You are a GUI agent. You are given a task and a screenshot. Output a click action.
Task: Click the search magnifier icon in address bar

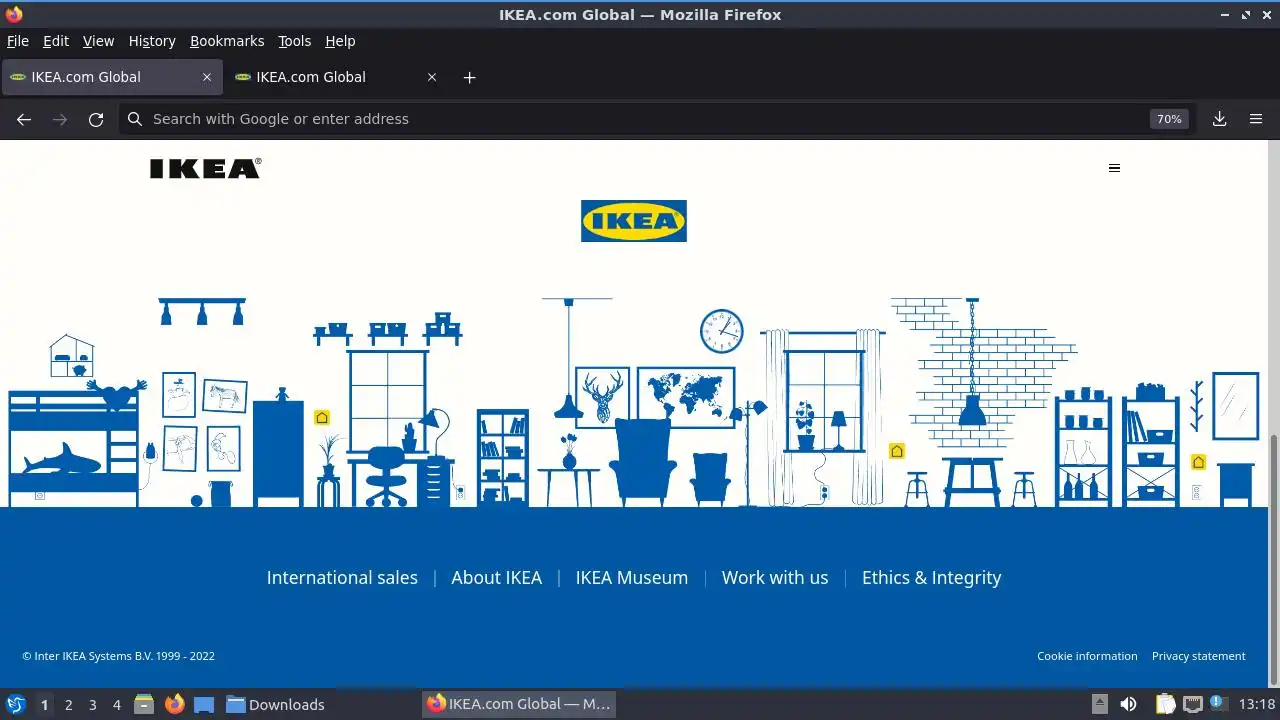coord(135,119)
